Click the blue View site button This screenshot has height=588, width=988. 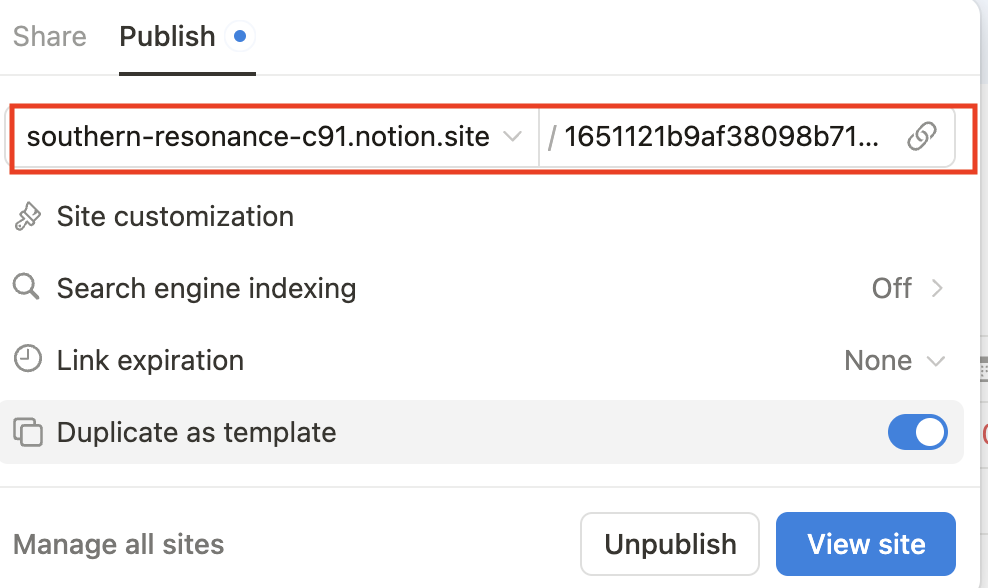[x=865, y=545]
